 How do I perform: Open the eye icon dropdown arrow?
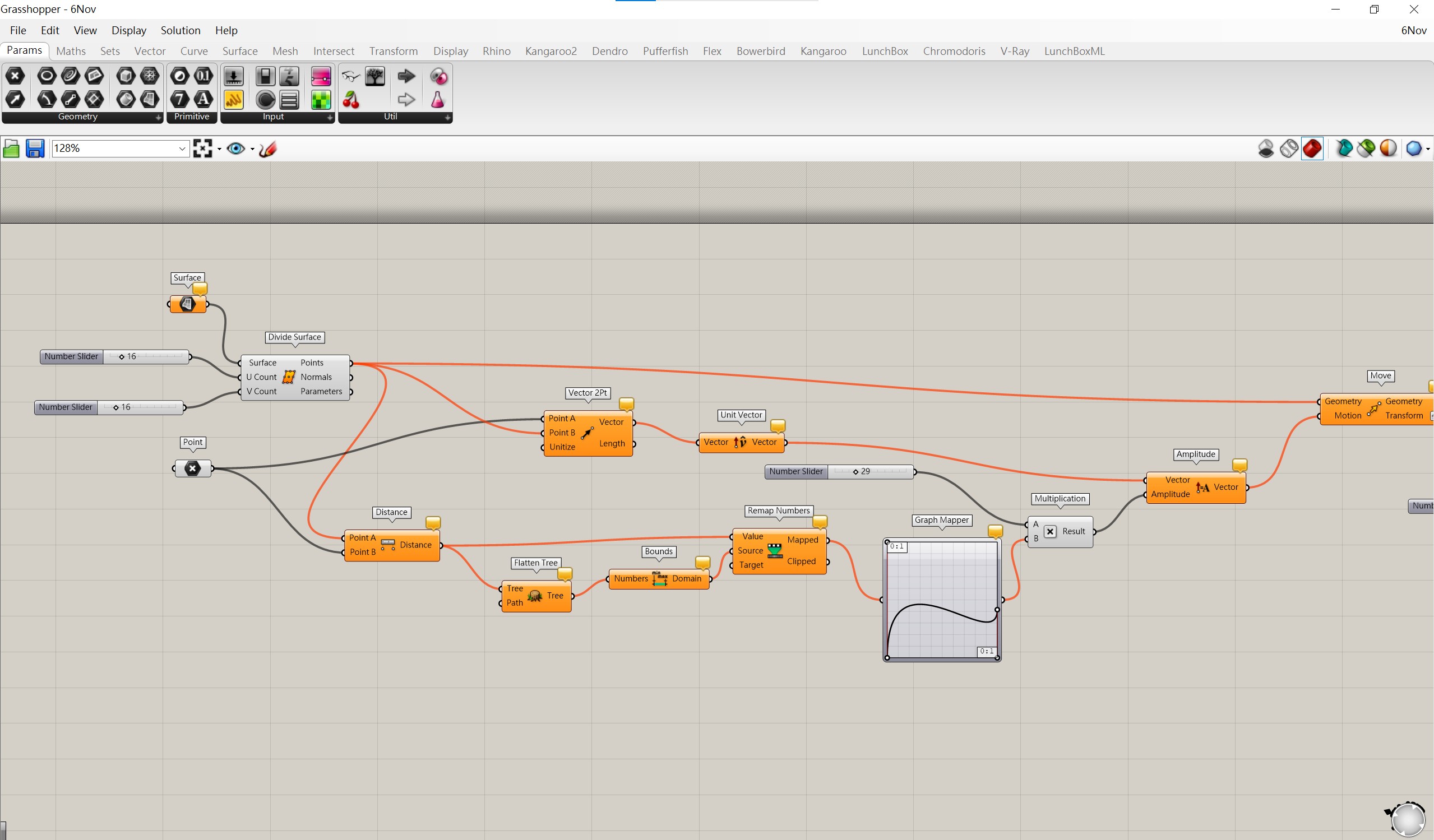click(x=252, y=149)
